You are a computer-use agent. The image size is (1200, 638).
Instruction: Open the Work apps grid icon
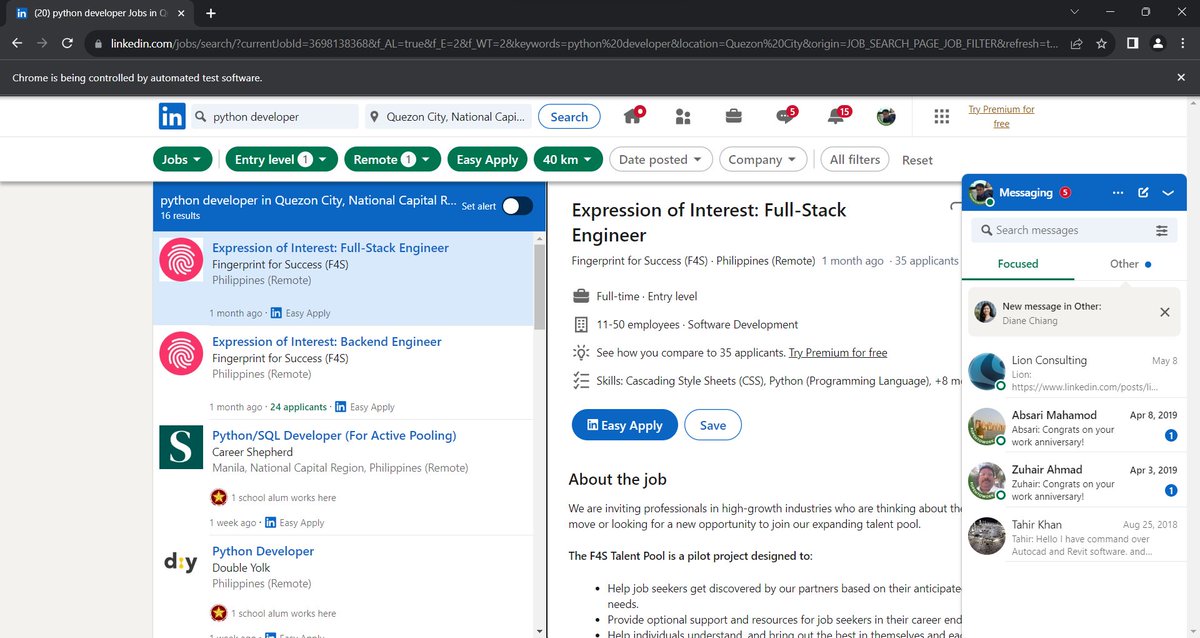click(x=941, y=117)
